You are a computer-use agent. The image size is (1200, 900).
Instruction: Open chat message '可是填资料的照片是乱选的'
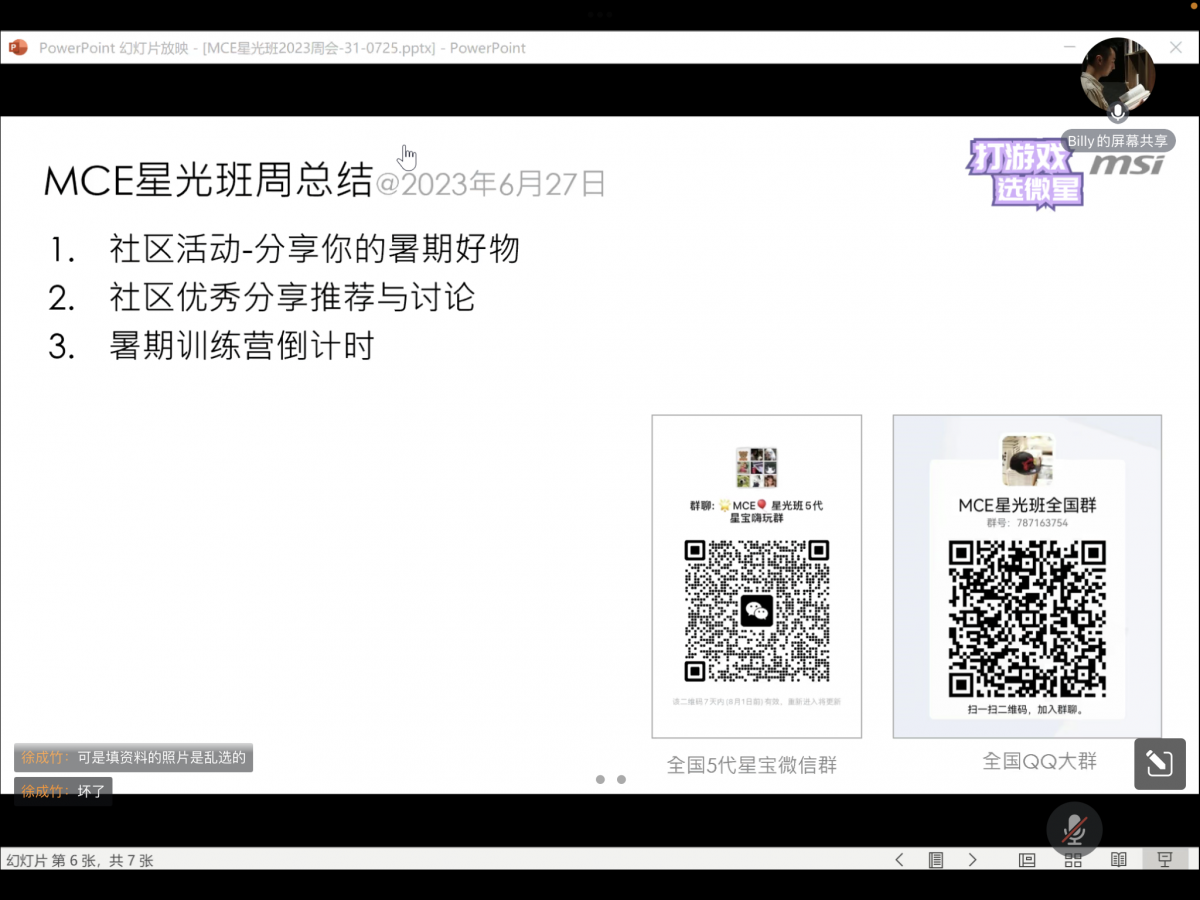(x=133, y=758)
